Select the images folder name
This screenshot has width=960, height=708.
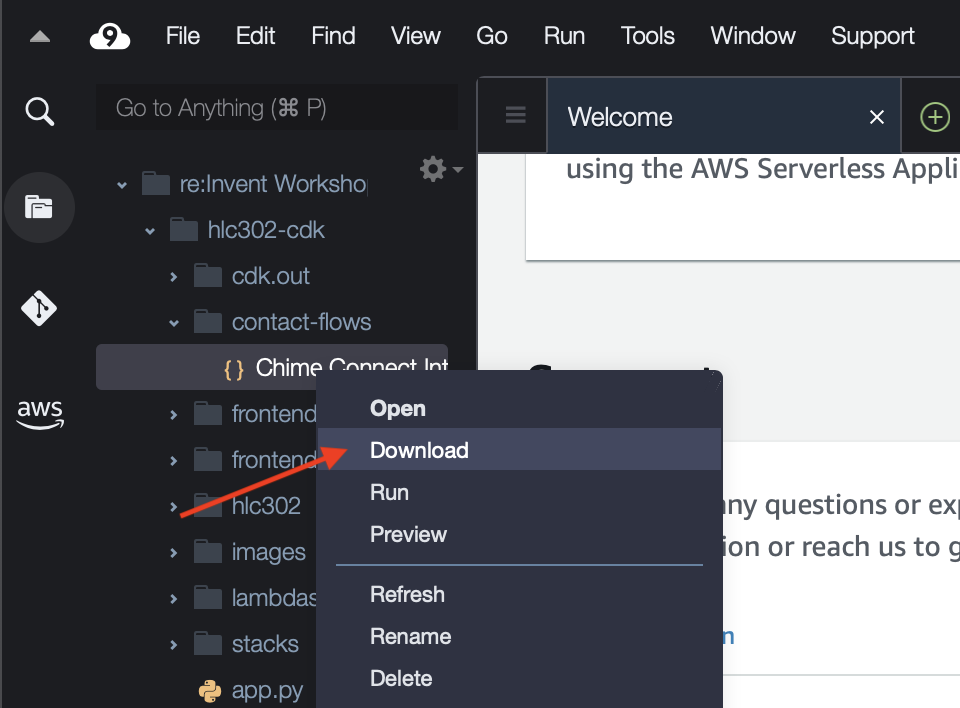pyautogui.click(x=269, y=552)
